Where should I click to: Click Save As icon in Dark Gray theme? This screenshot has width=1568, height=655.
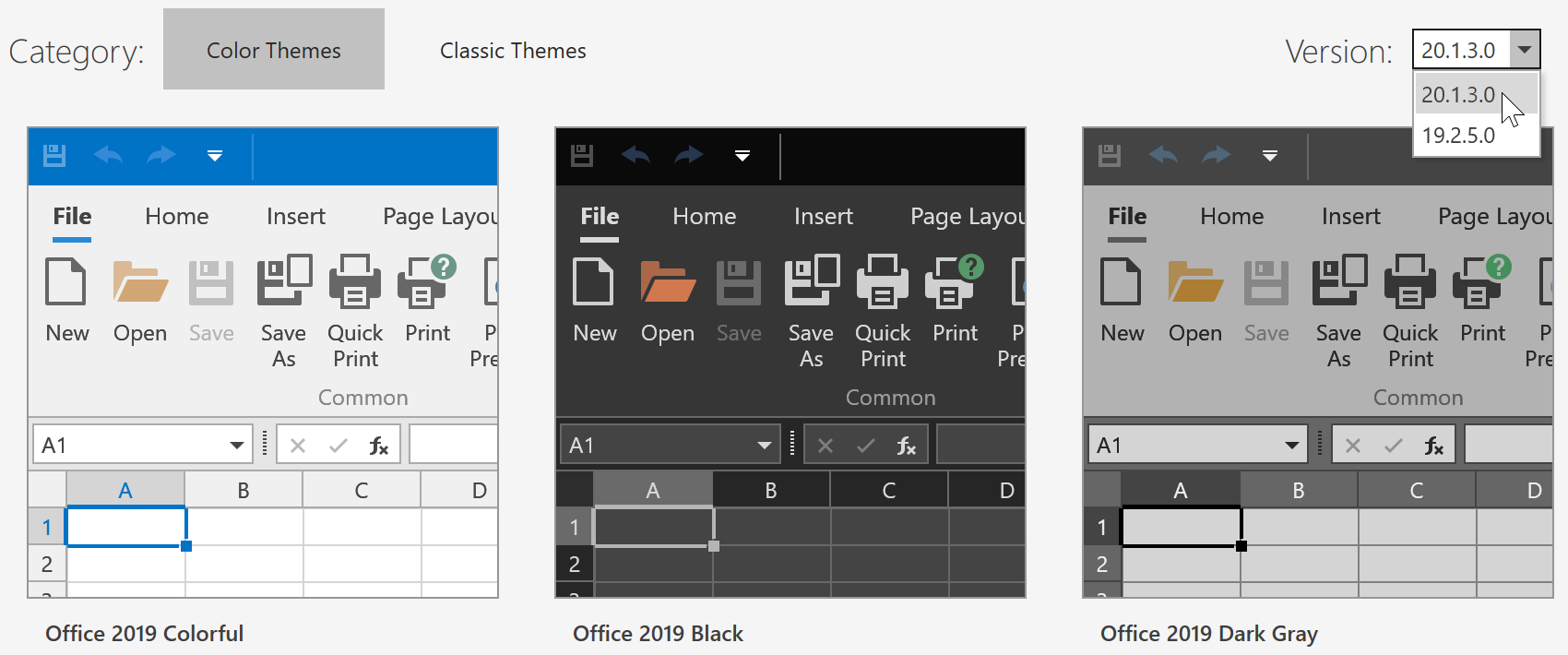pos(1339,282)
